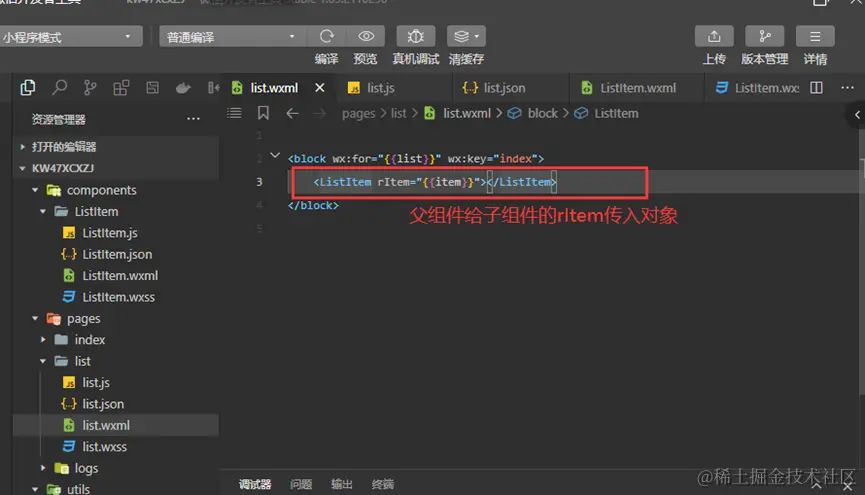Click the compile refresh icon
Screen dimensions: 865x495
(327, 36)
